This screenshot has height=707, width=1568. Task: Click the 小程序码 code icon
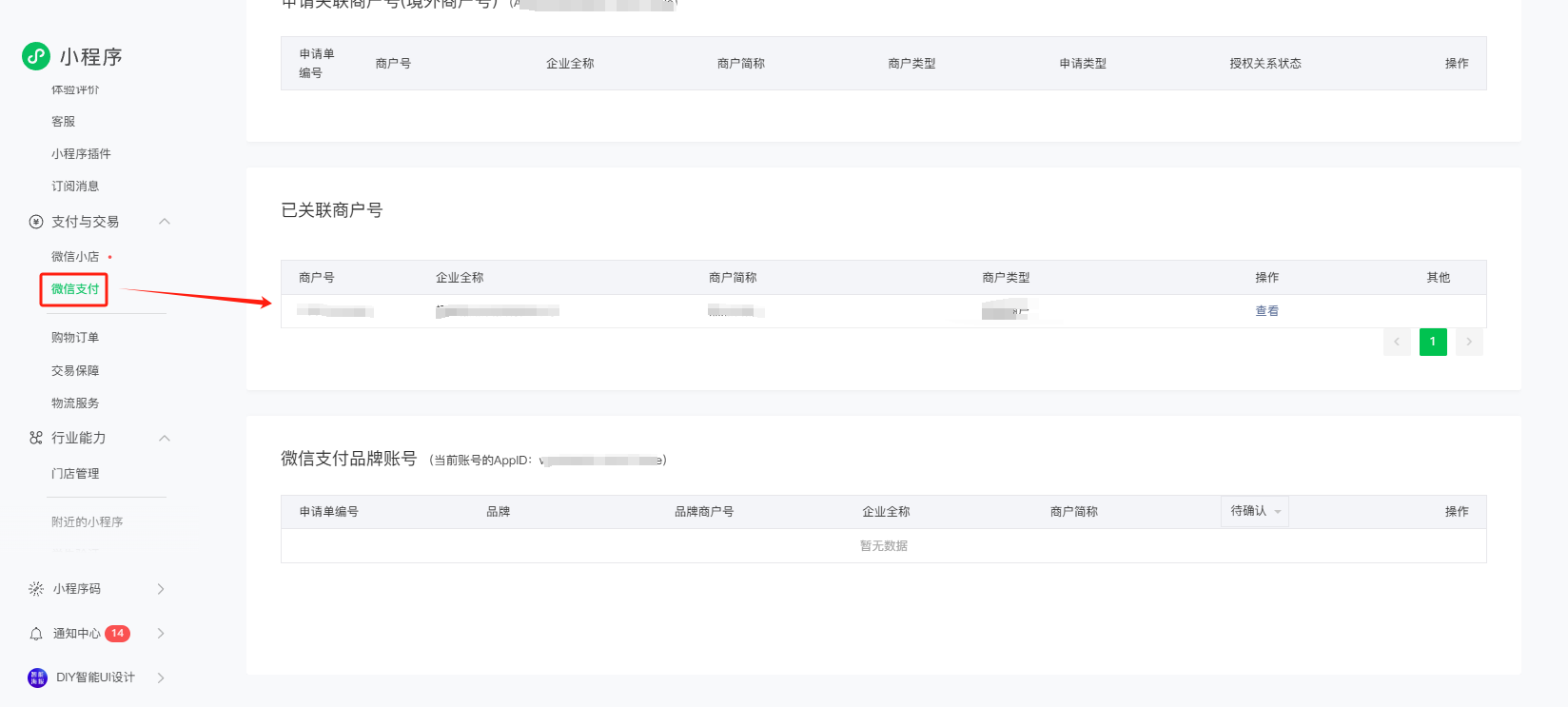coord(36,589)
